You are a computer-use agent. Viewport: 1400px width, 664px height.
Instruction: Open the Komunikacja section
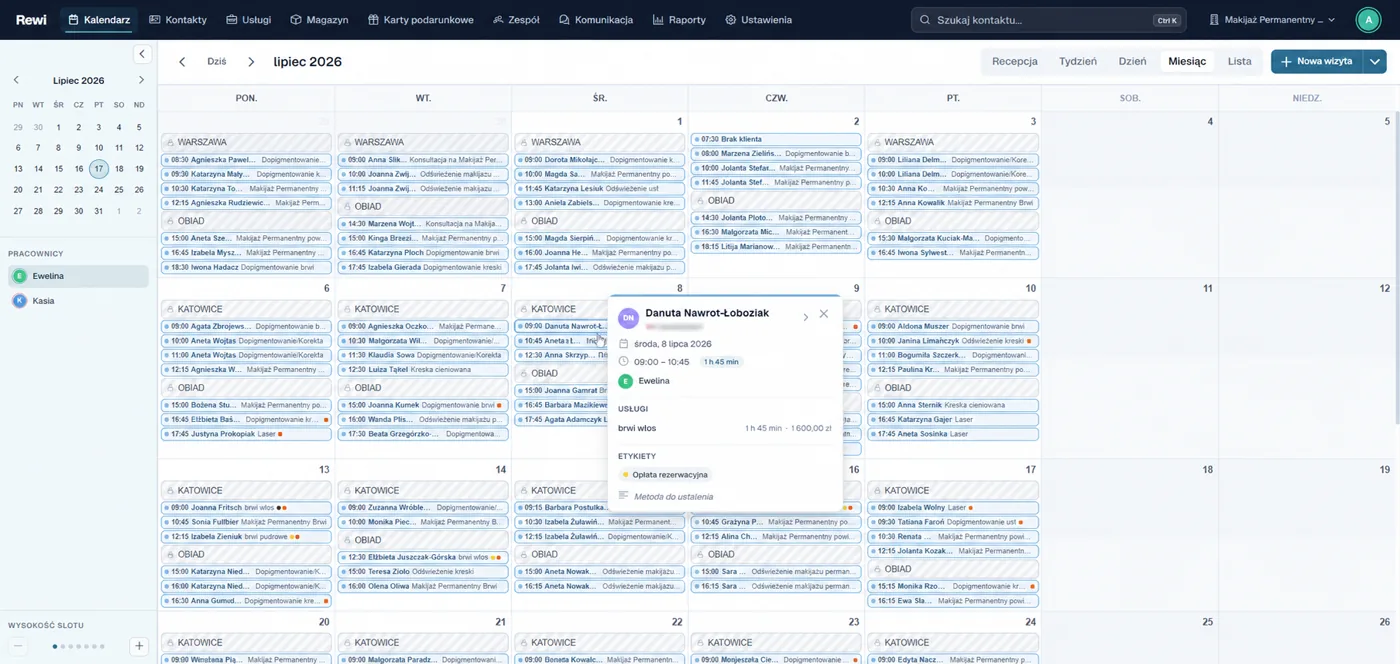(x=596, y=20)
